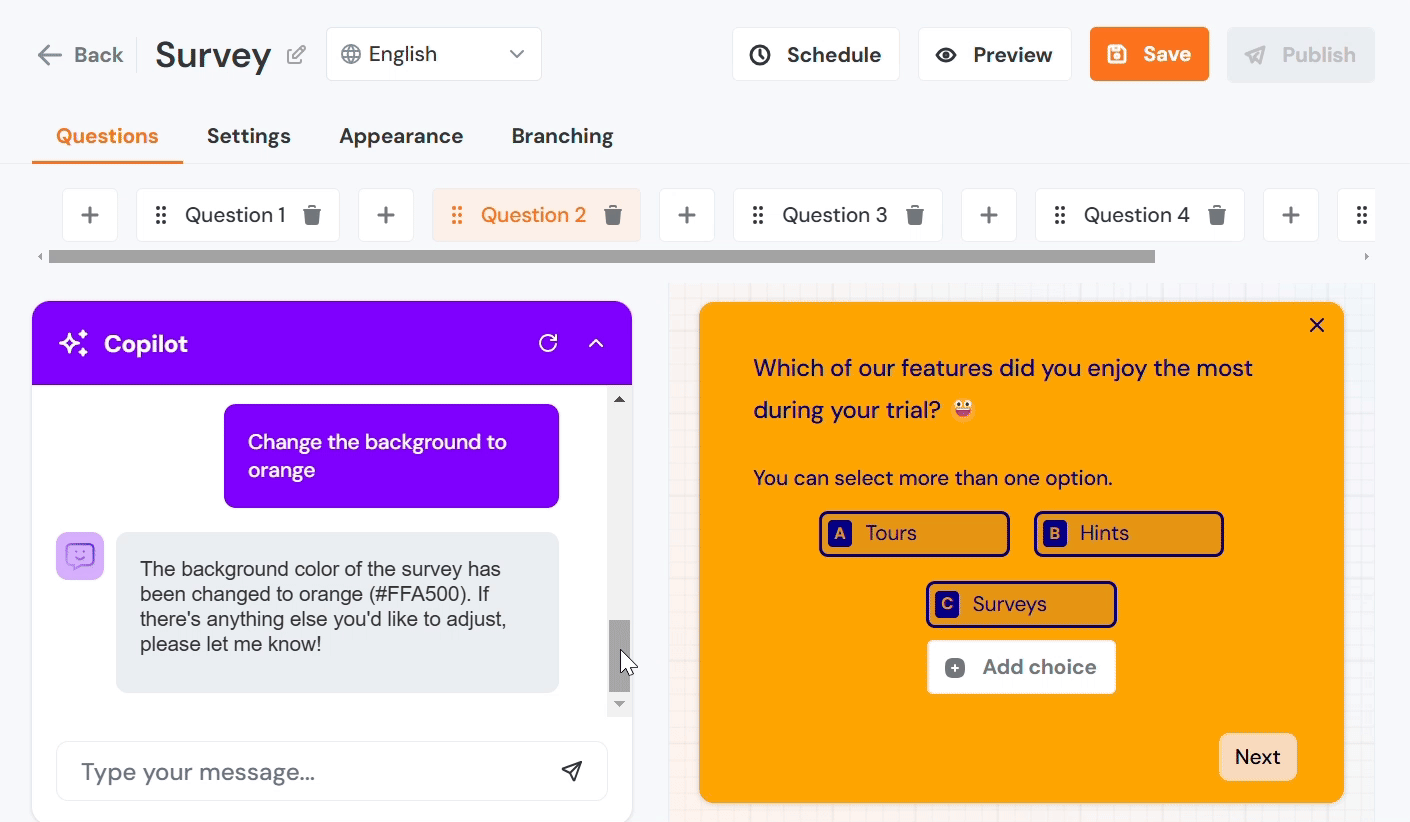Click the pencil icon to rename Survey
The image size is (1410, 822).
click(296, 55)
